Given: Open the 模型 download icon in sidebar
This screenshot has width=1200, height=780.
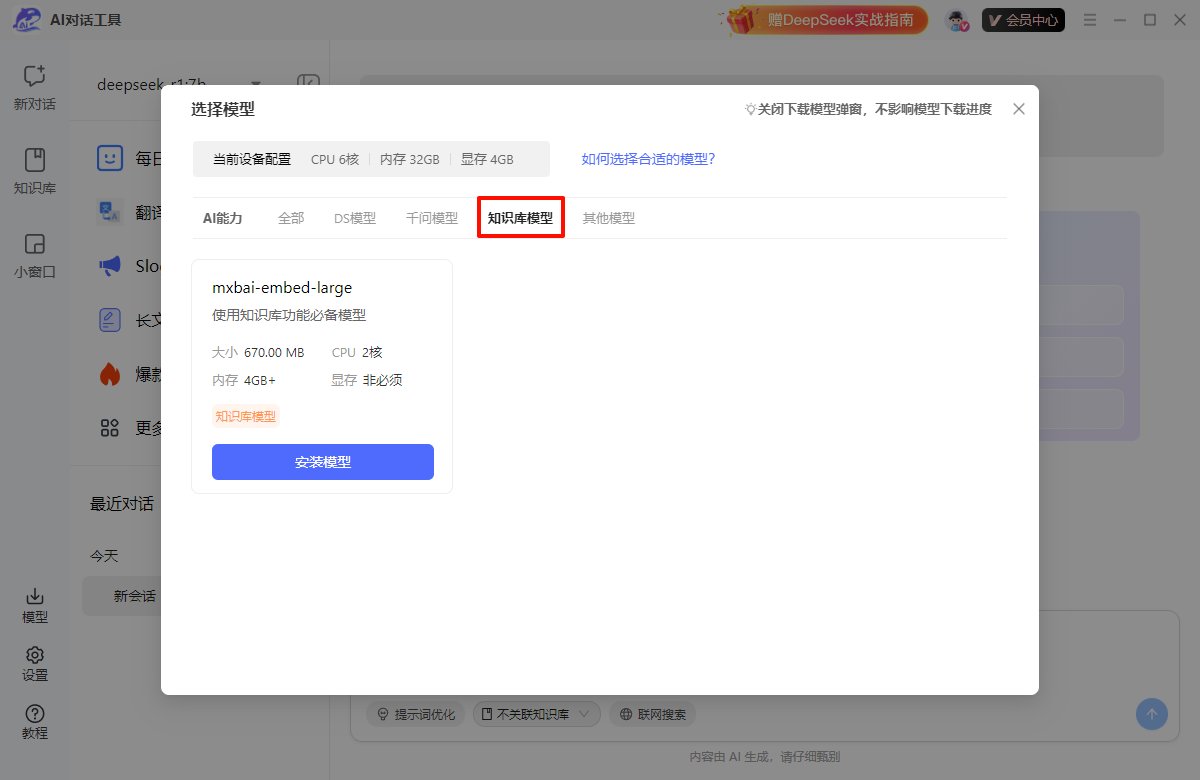Looking at the screenshot, I should point(35,596).
